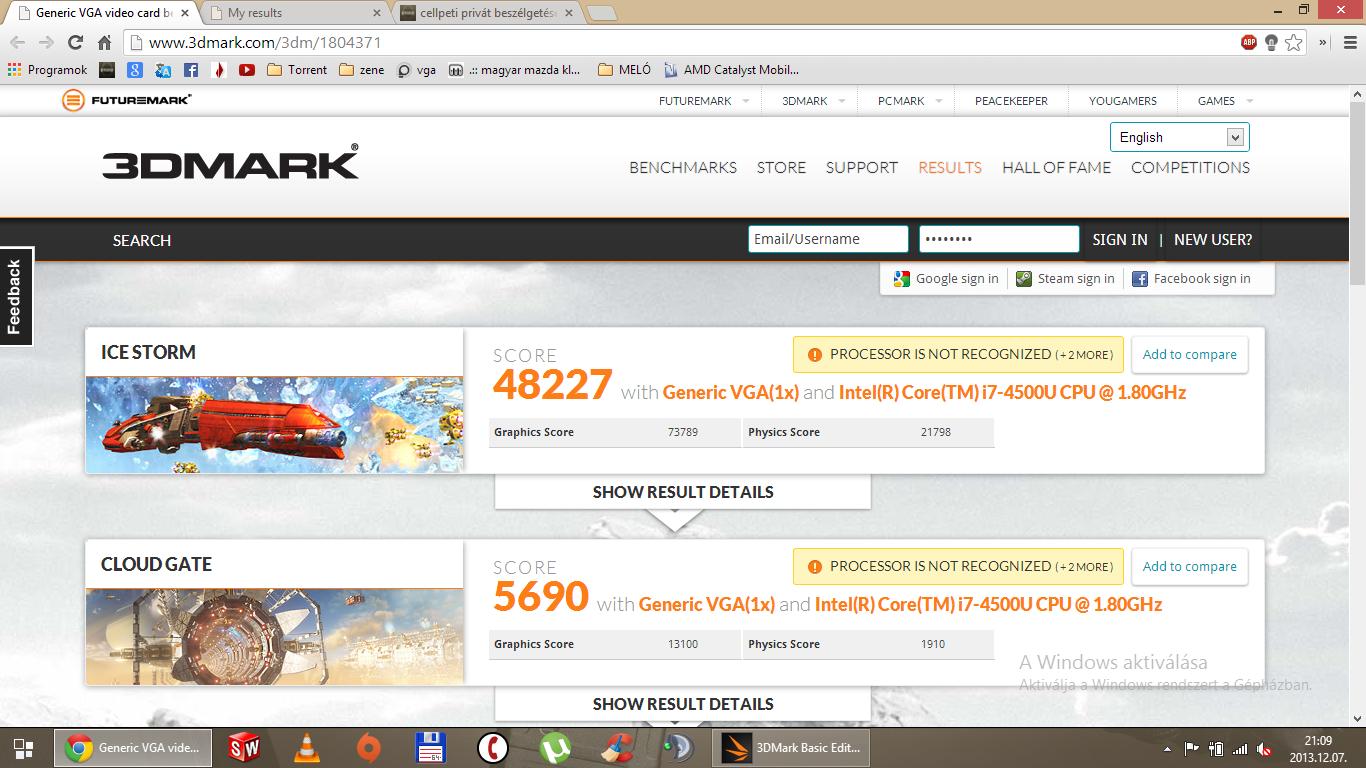
Task: Expand the GAMES top menu
Action: point(1225,101)
